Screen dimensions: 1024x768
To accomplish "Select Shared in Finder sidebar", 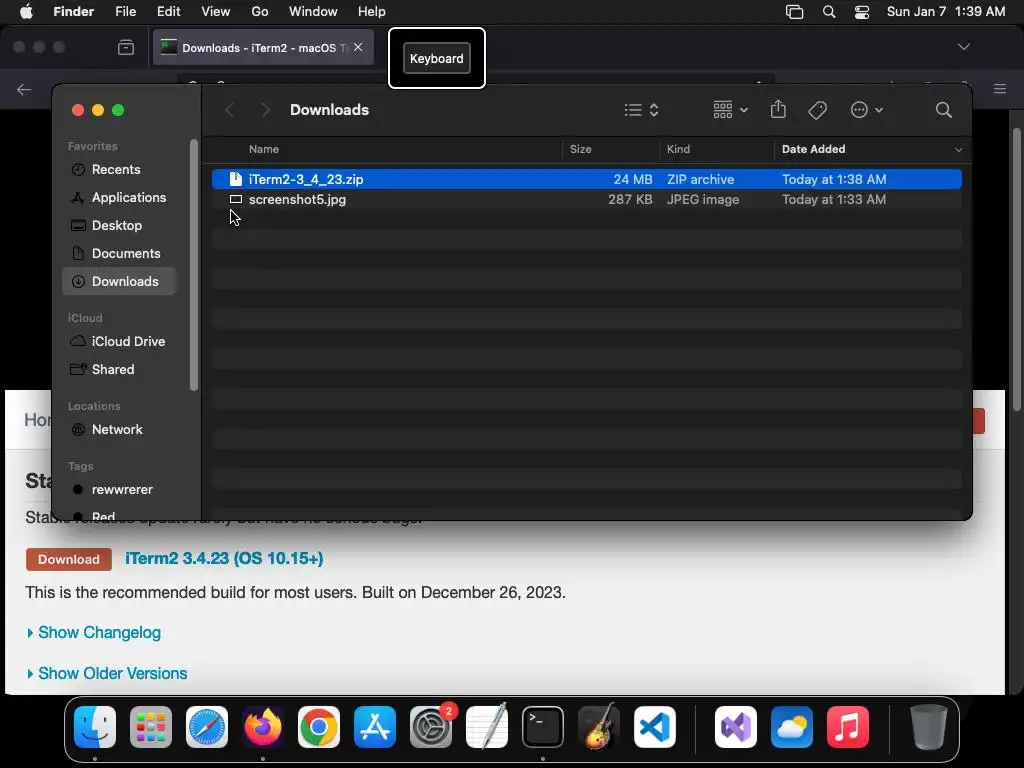I will (119, 370).
